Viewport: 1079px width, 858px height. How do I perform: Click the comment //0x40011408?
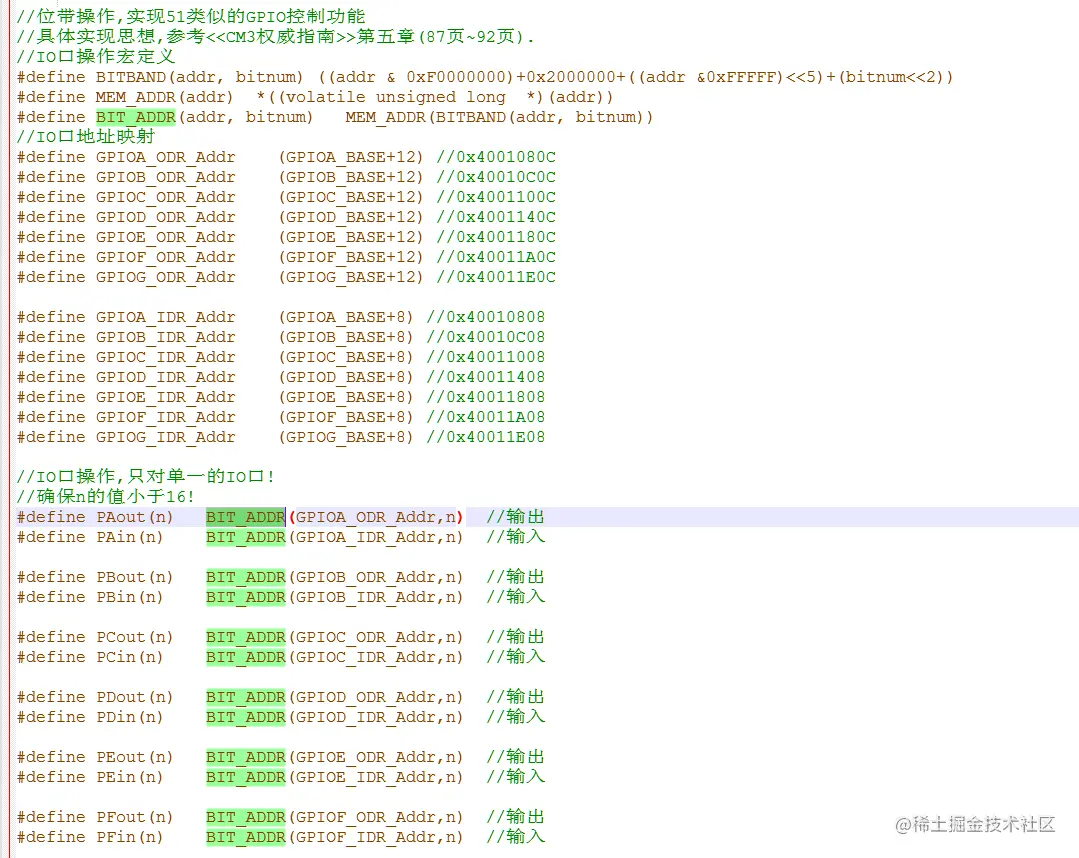pos(485,377)
